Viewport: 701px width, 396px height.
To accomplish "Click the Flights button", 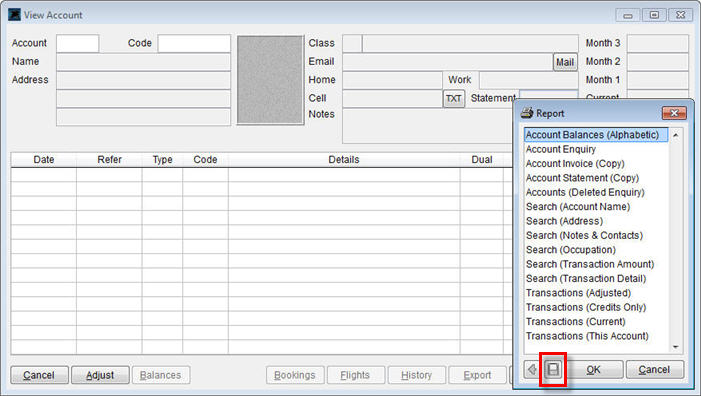I will (x=355, y=375).
